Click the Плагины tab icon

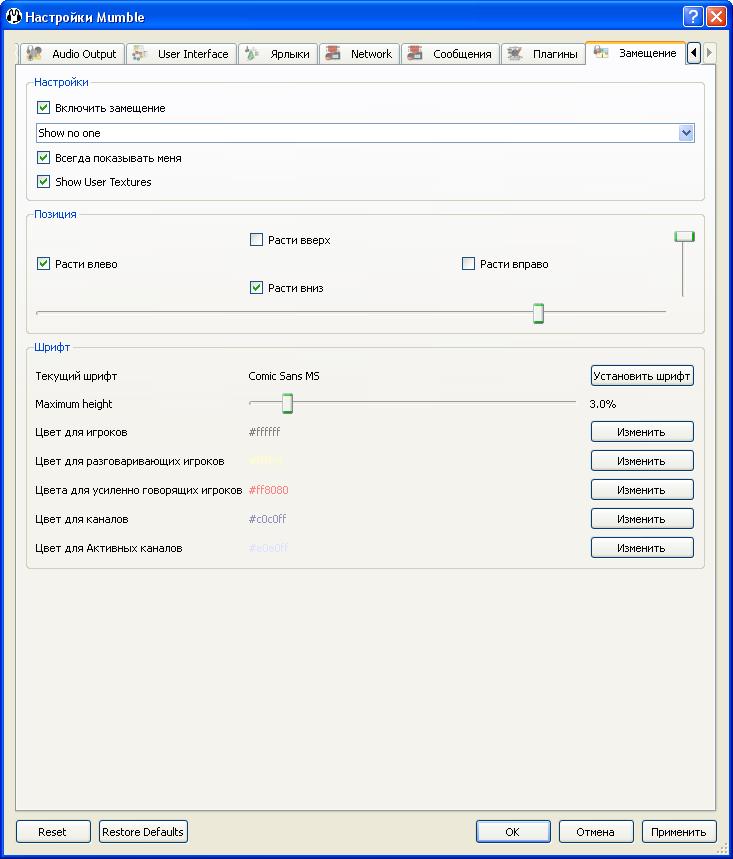coord(516,54)
